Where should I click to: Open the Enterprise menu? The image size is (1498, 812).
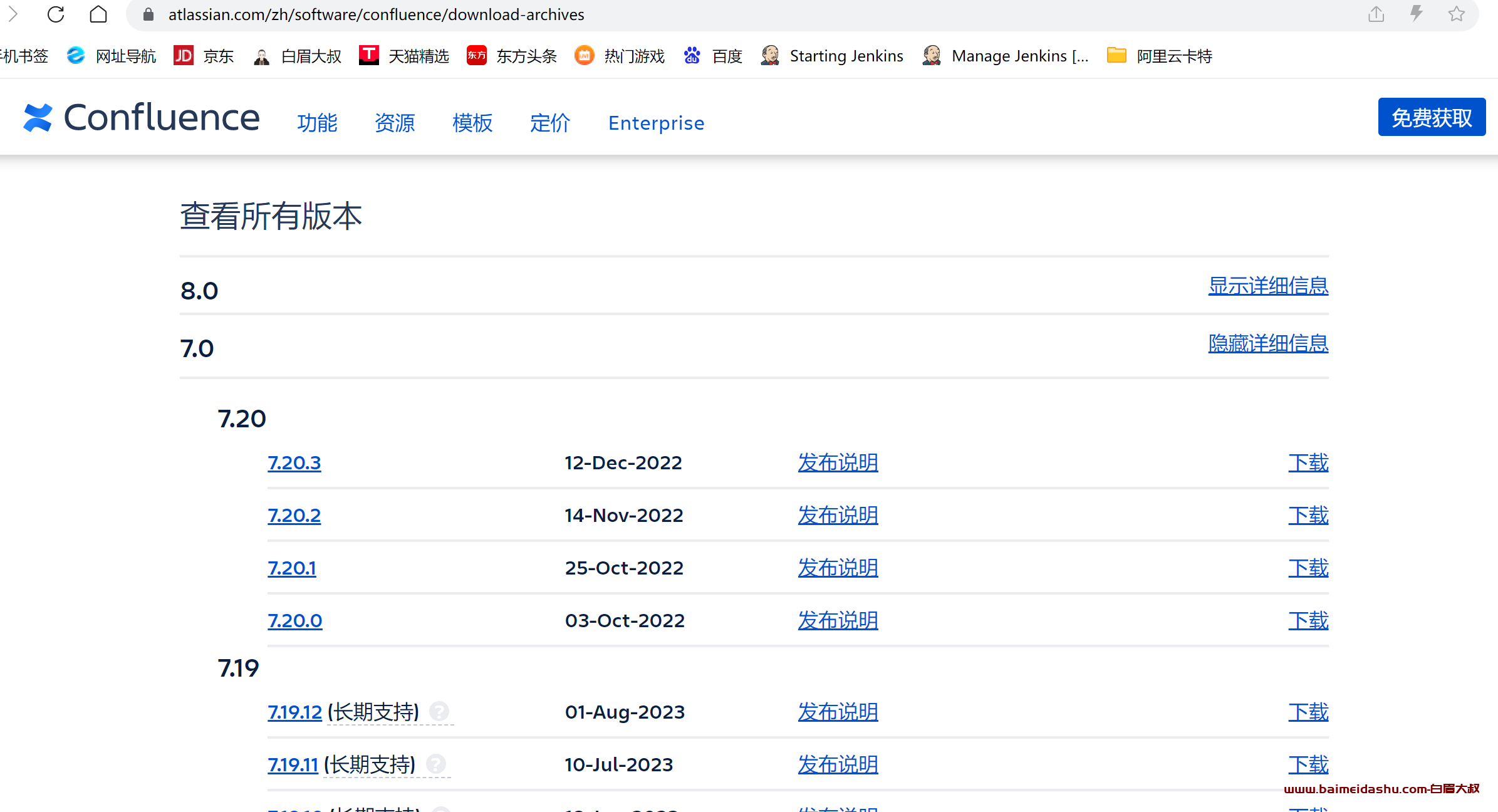(656, 123)
